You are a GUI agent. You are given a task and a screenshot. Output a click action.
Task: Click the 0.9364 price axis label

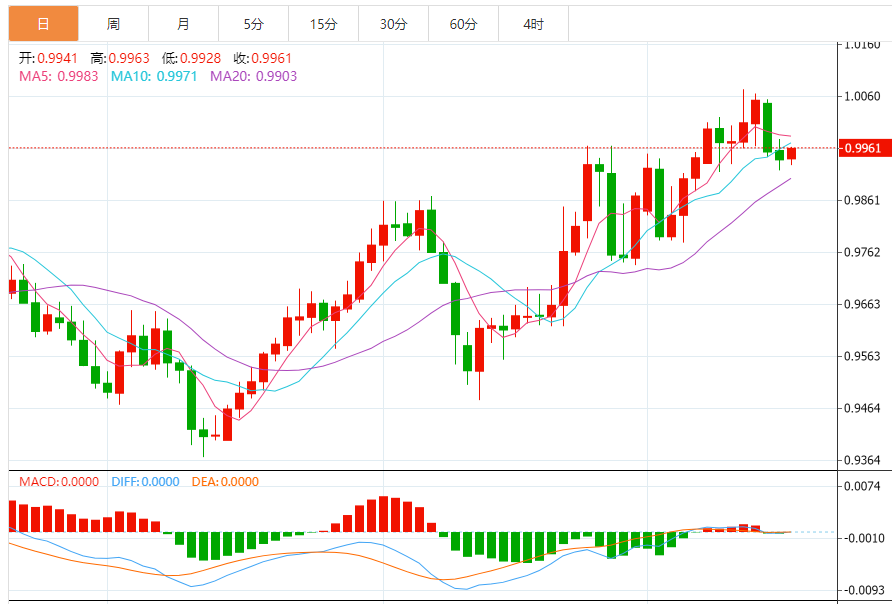(x=864, y=460)
